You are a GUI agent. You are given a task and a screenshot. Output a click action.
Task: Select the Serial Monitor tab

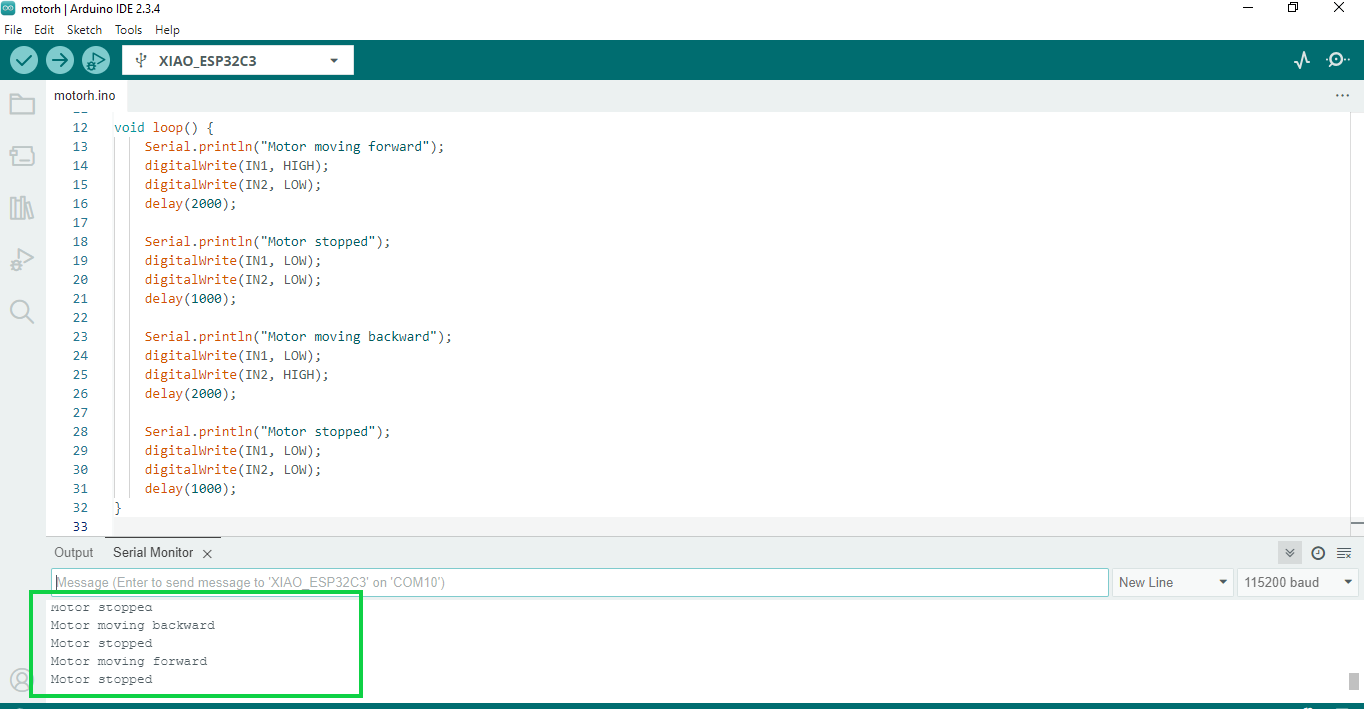coord(153,553)
